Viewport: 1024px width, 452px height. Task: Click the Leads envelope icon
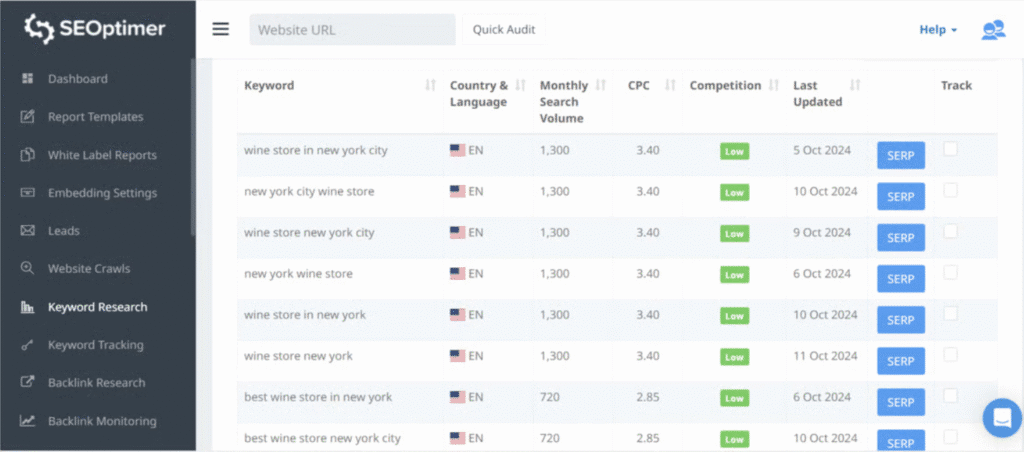click(x=28, y=231)
